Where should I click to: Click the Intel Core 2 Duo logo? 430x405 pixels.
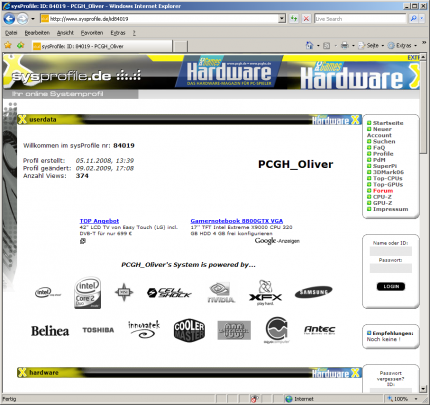coord(87,293)
